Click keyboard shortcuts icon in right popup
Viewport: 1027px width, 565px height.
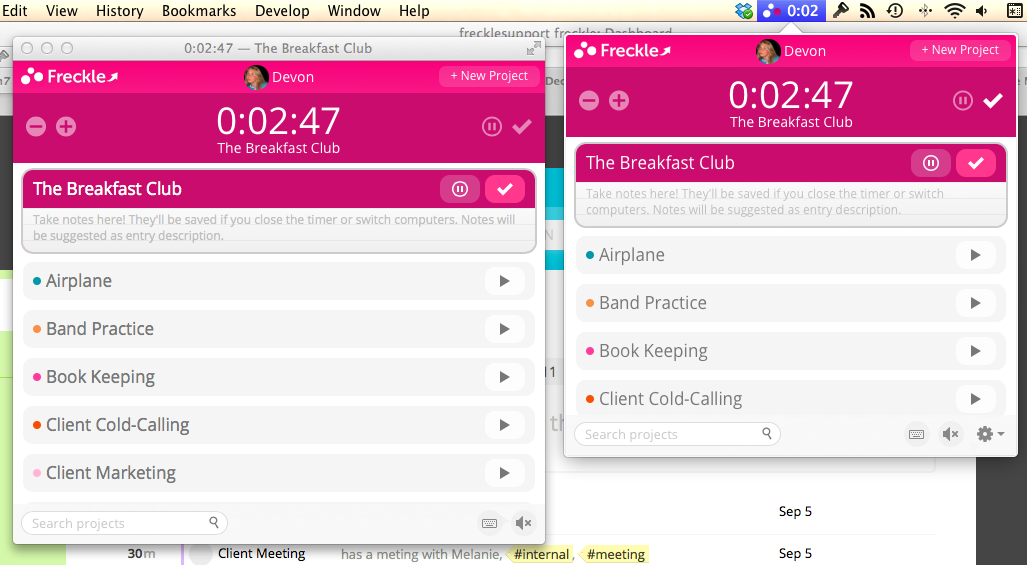916,434
